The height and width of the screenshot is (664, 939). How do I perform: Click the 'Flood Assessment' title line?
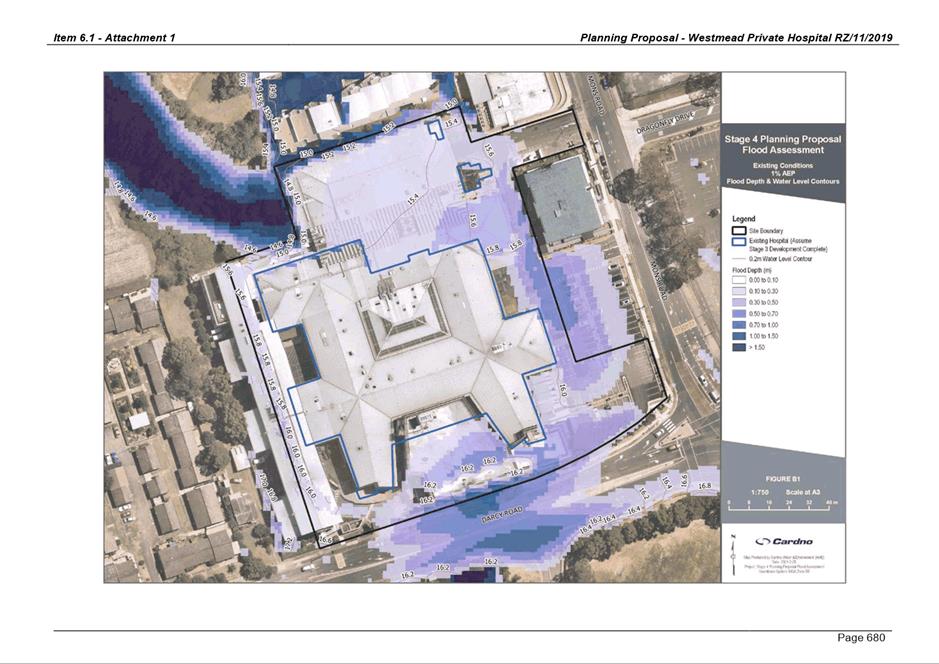tap(783, 150)
